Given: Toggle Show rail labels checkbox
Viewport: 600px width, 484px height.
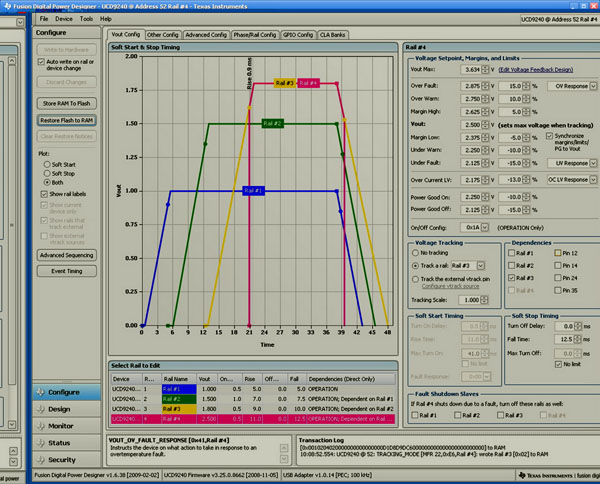Looking at the screenshot, I should click(x=44, y=194).
